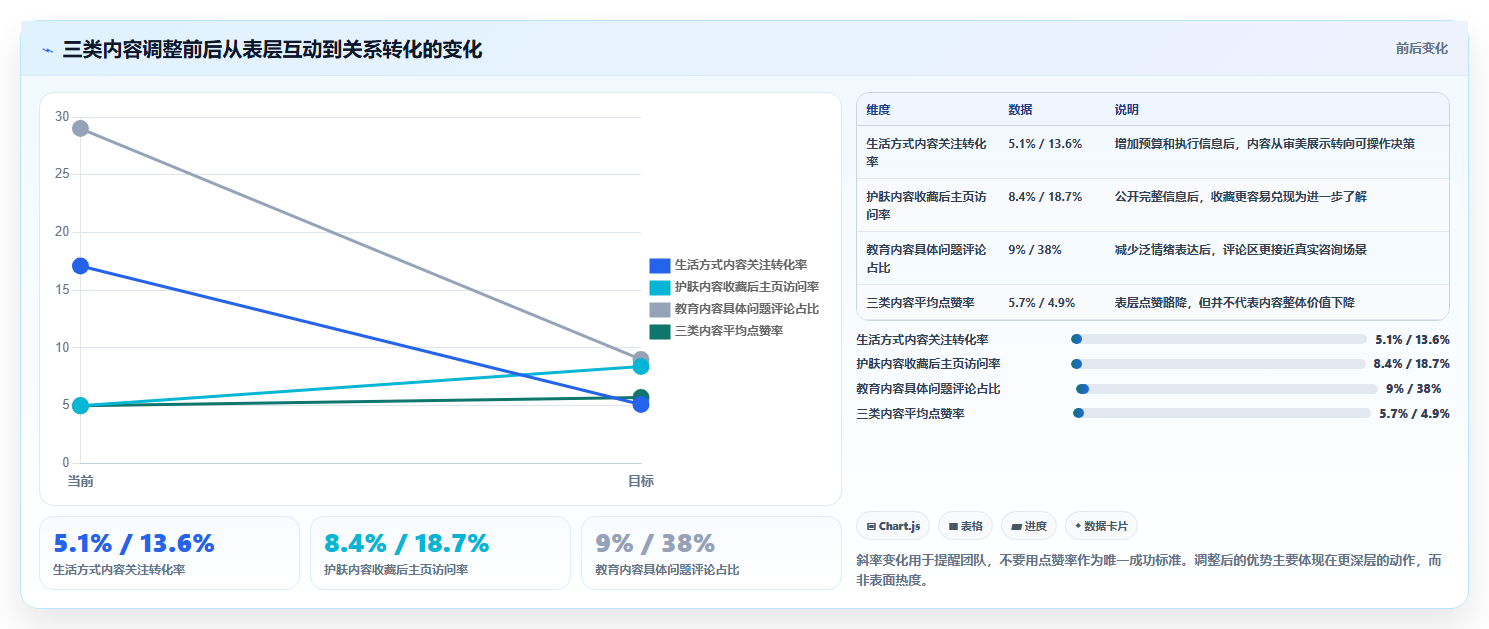The image size is (1489, 629).
Task: Click the 目标 x-axis label
Action: click(x=641, y=481)
